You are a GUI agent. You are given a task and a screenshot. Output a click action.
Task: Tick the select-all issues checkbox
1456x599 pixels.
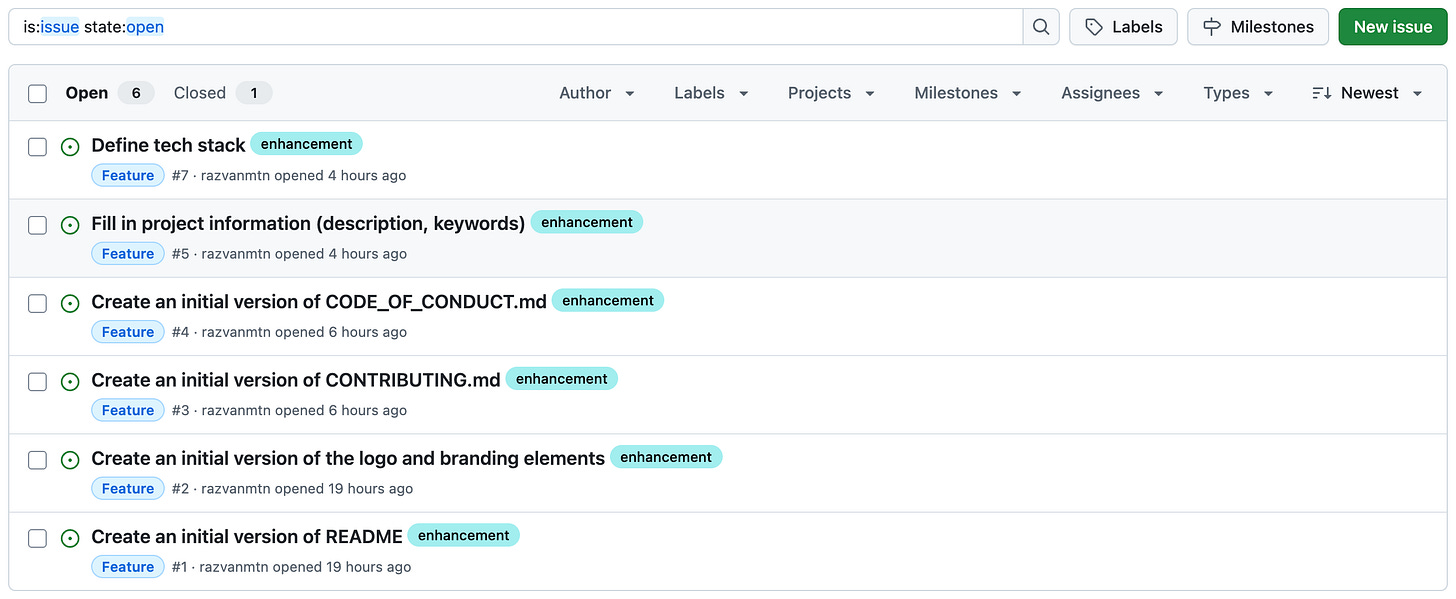[x=38, y=94]
